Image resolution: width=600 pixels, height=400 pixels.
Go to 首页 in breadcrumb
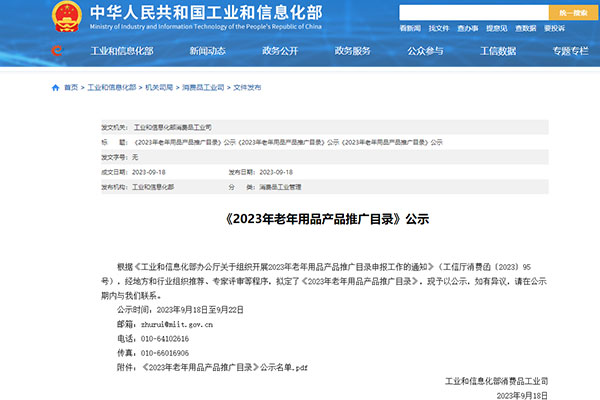coord(71,88)
